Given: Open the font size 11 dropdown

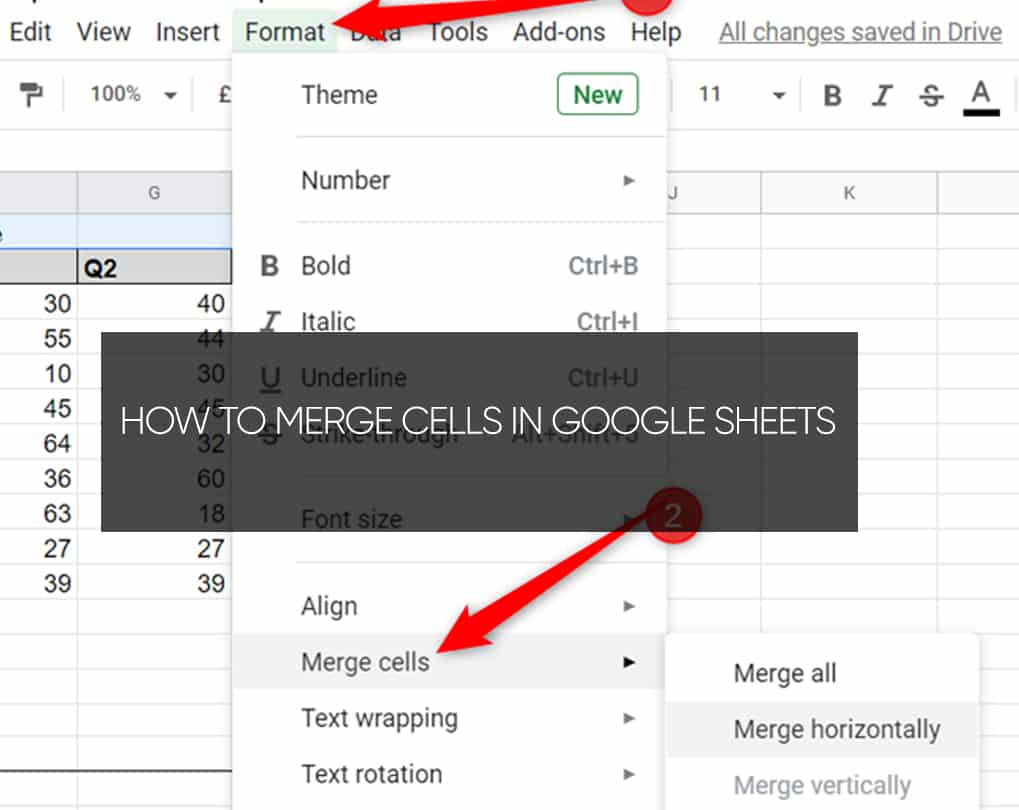Looking at the screenshot, I should [x=742, y=94].
